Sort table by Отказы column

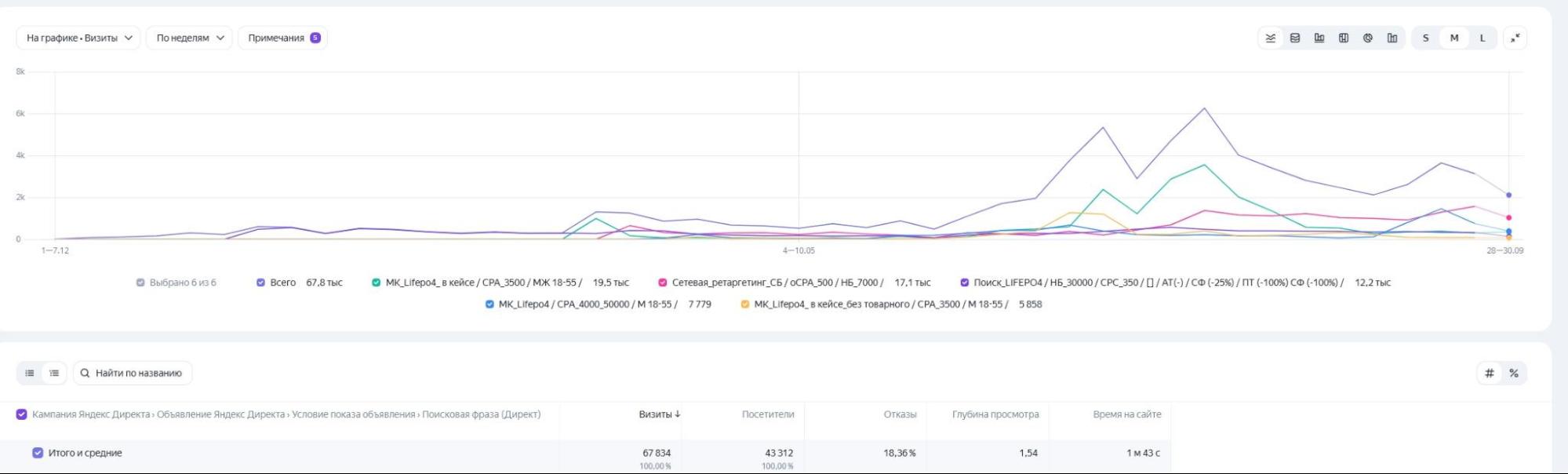tap(900, 414)
